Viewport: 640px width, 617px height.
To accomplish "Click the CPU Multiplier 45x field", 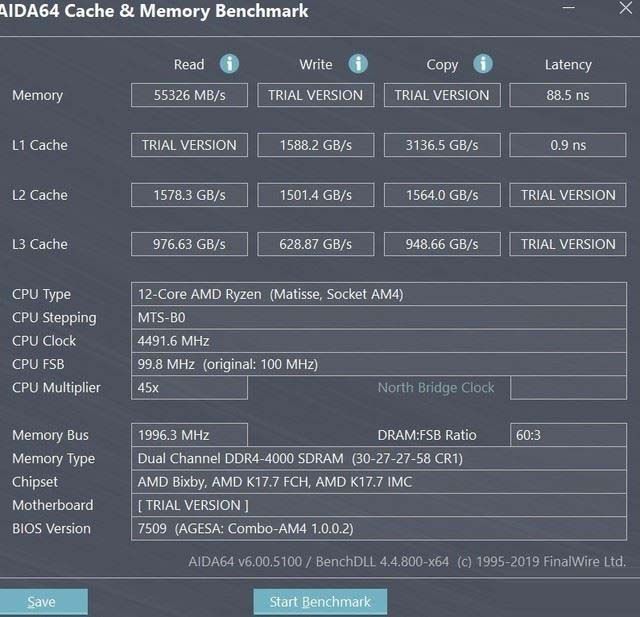I will (x=189, y=388).
